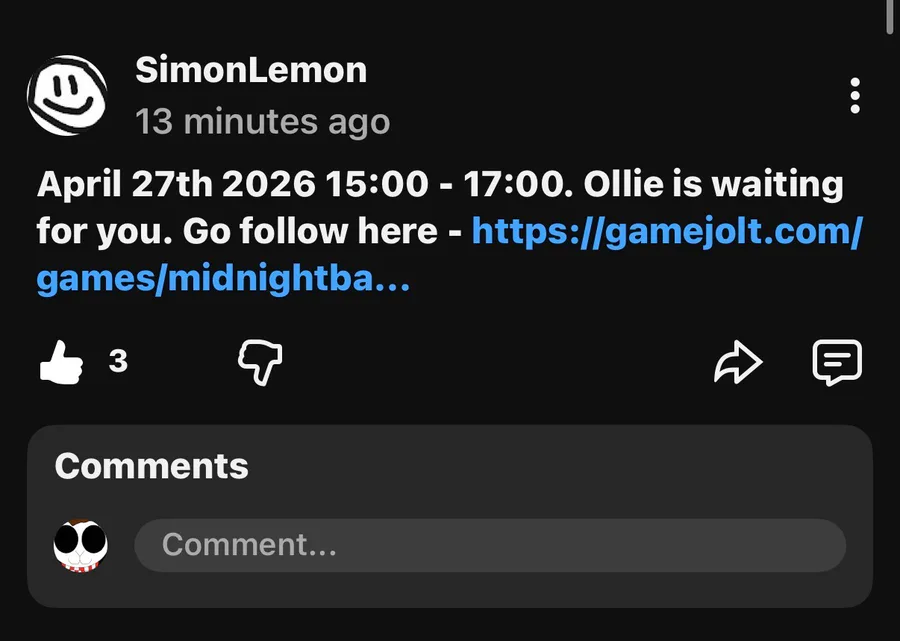Follow the 'games/midnightba...' link continuation
The image size is (900, 641).
point(223,280)
